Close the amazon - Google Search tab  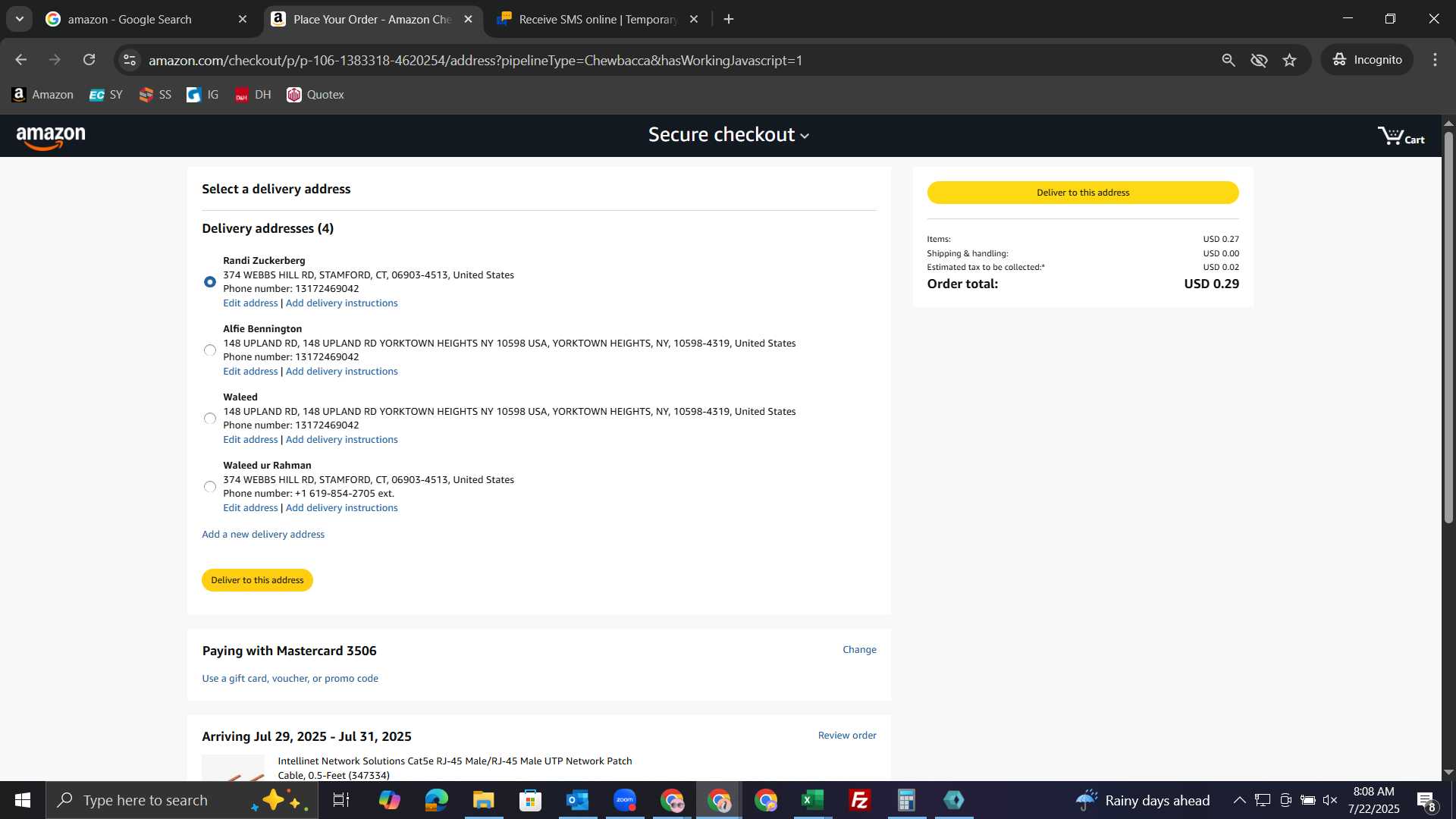click(243, 19)
